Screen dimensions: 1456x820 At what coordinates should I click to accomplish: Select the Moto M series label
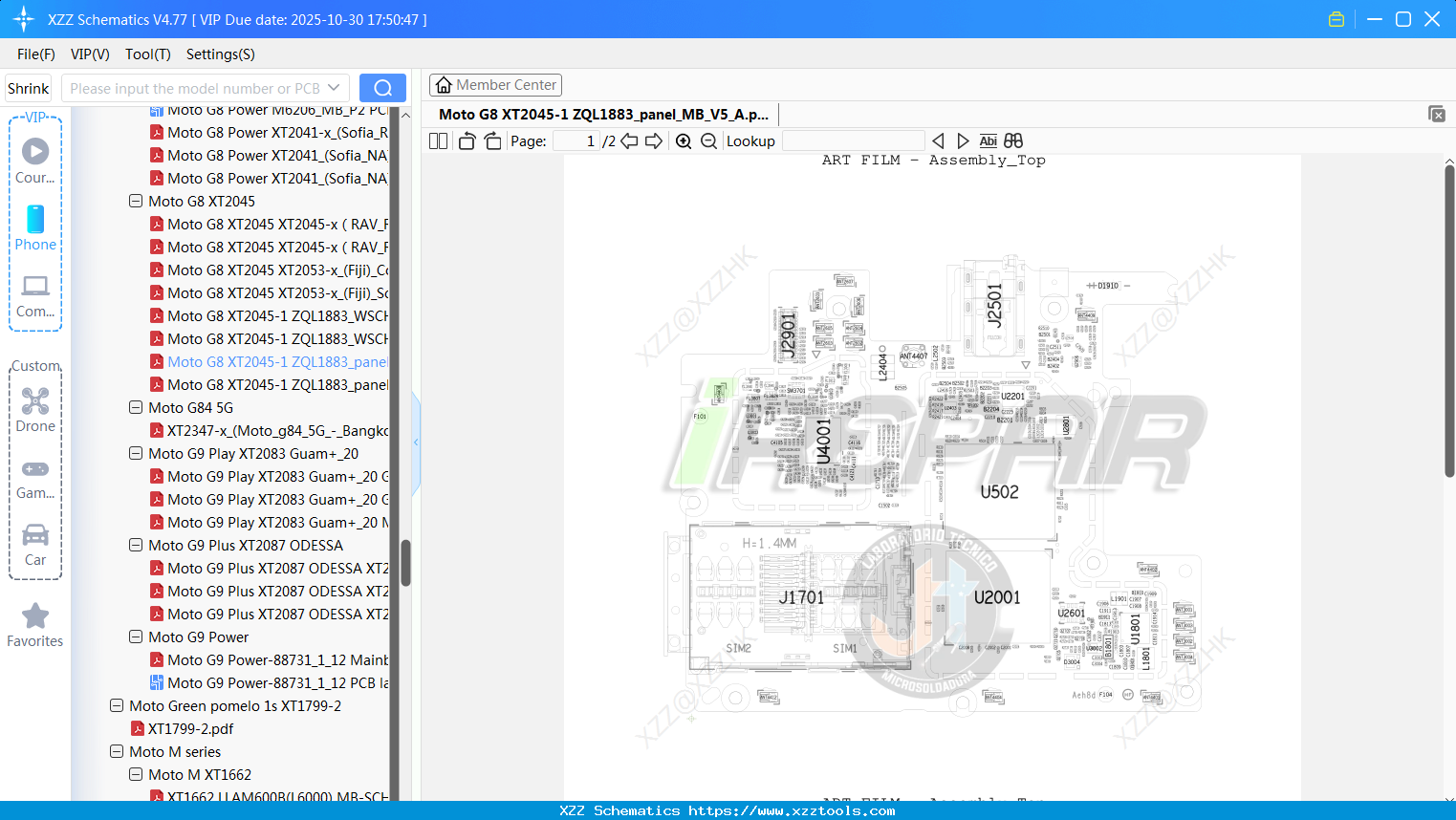(x=175, y=752)
